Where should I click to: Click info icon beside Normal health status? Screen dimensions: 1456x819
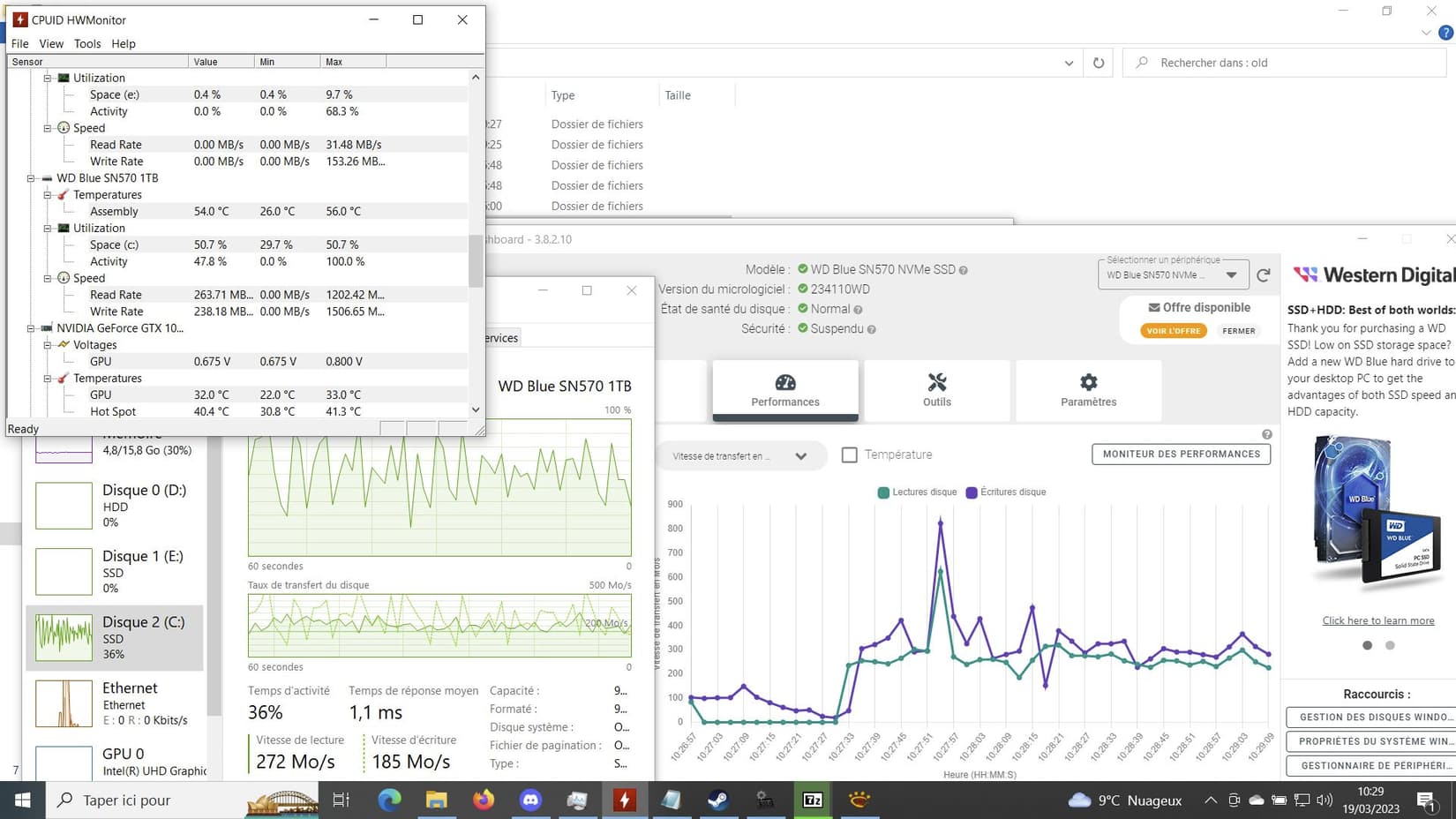pos(858,310)
